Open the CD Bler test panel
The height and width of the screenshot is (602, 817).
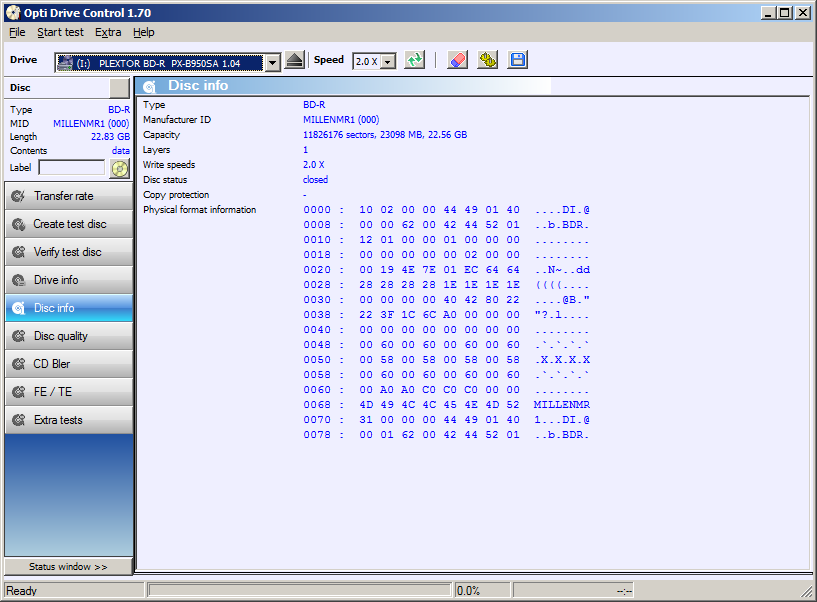(x=69, y=364)
